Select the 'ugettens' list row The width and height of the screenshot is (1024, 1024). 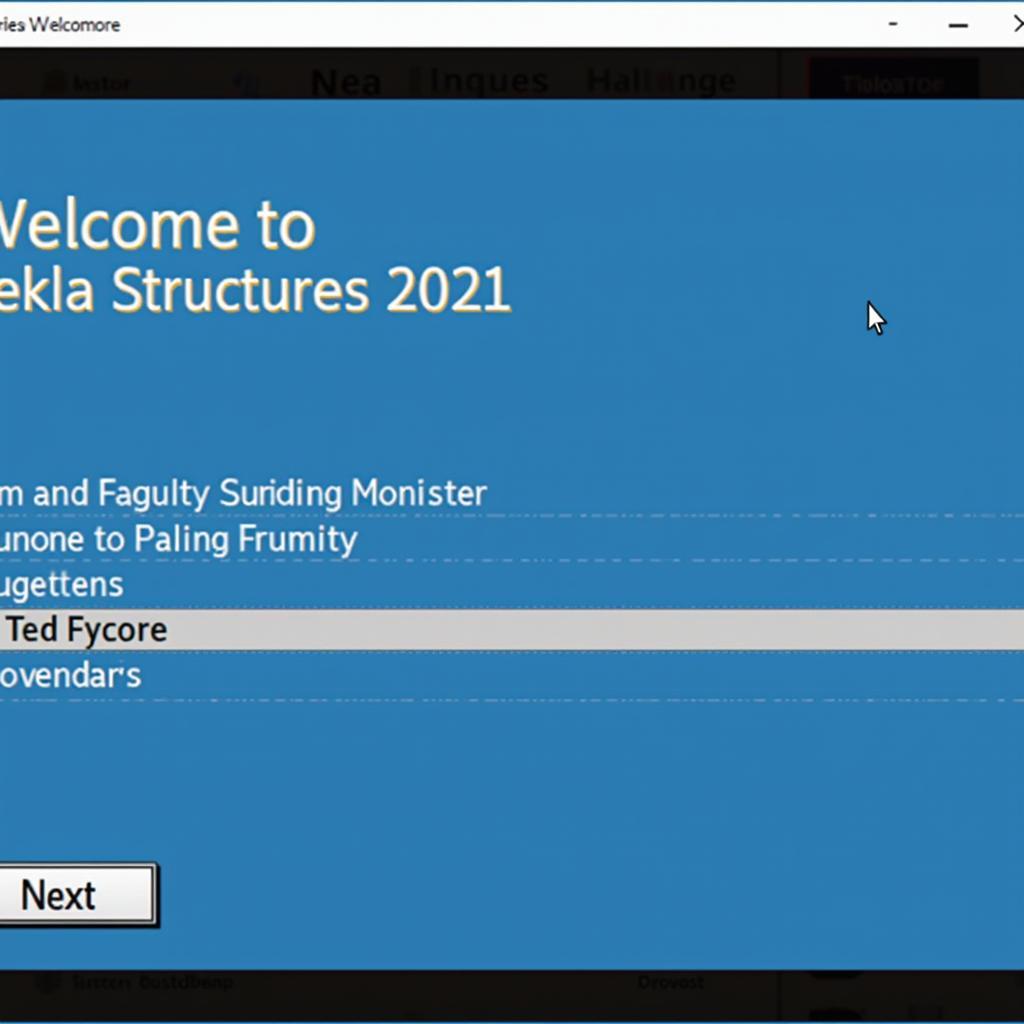[512, 584]
